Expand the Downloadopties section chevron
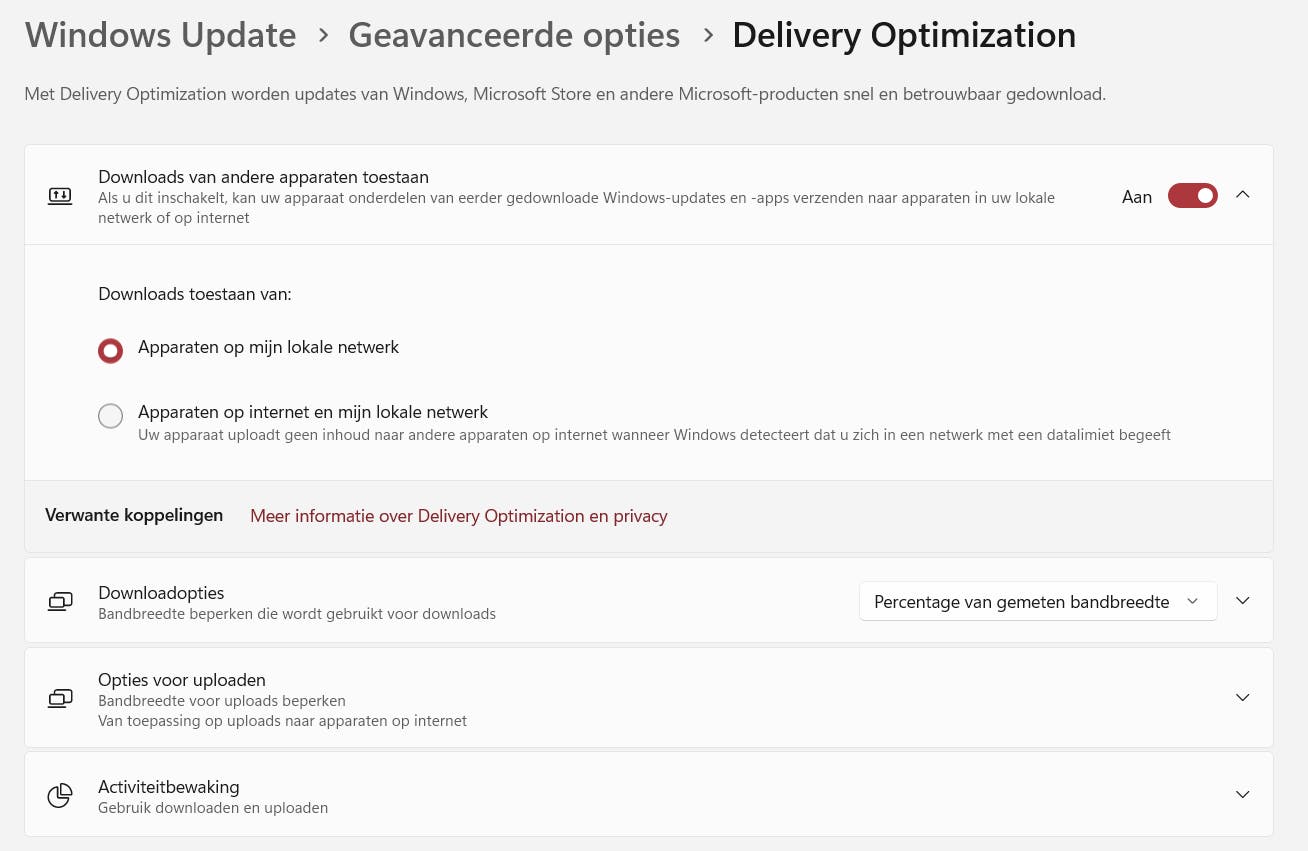This screenshot has width=1308, height=851. coord(1243,601)
